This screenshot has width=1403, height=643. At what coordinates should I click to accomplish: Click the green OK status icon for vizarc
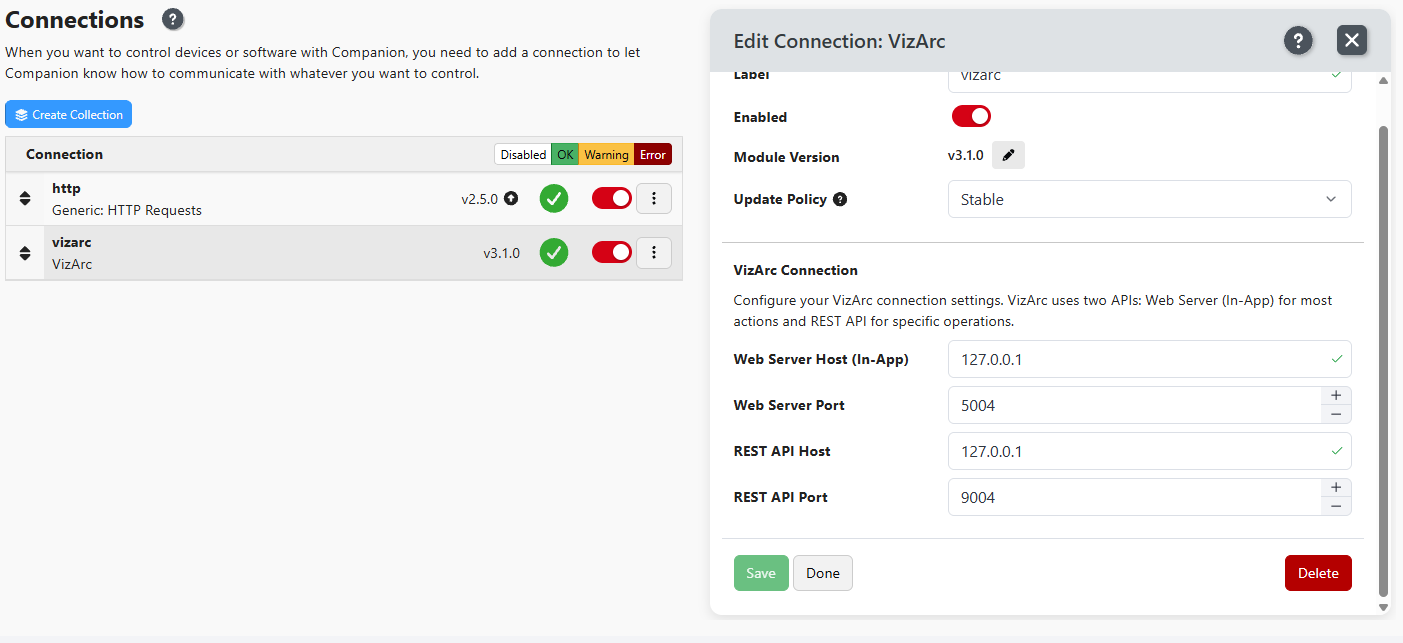coord(554,252)
